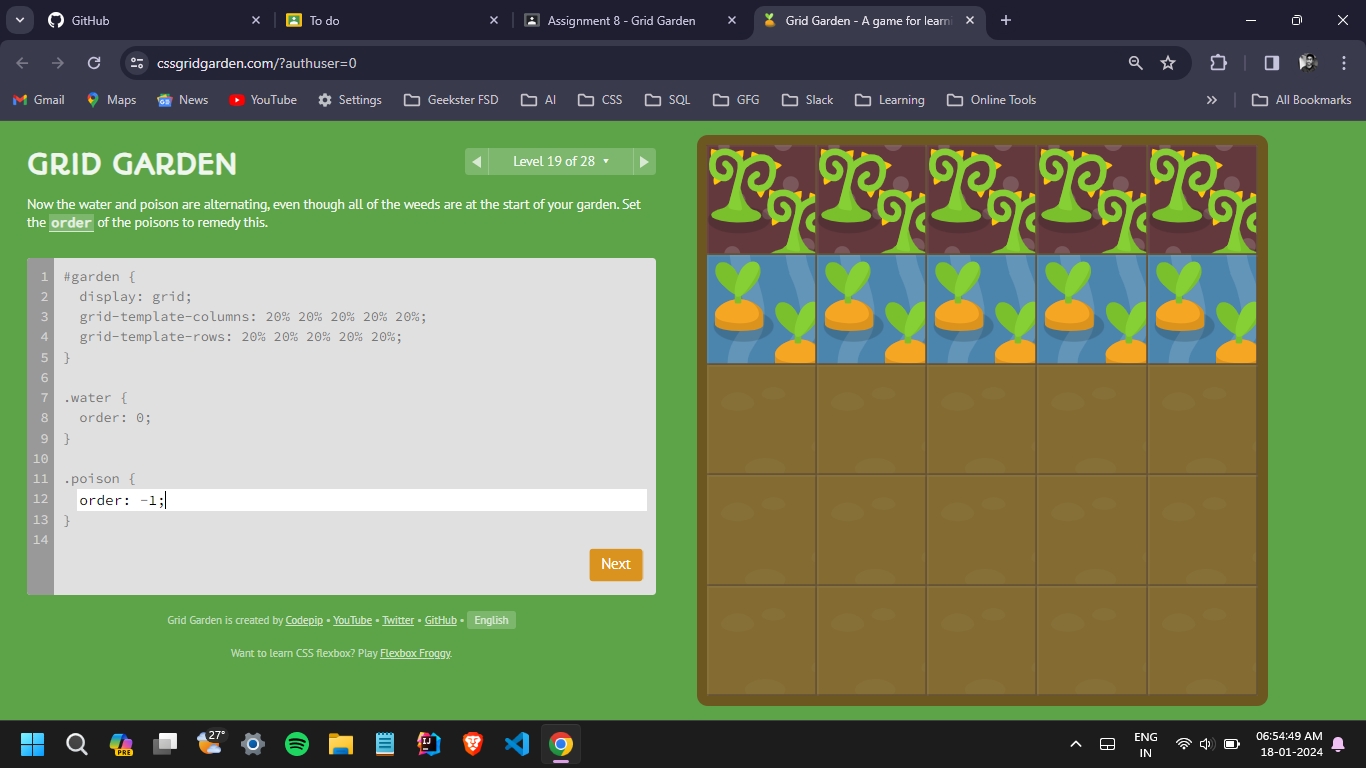Image resolution: width=1366 pixels, height=768 pixels.
Task: Open the Geekster FSD bookmarks folder
Action: tap(450, 100)
